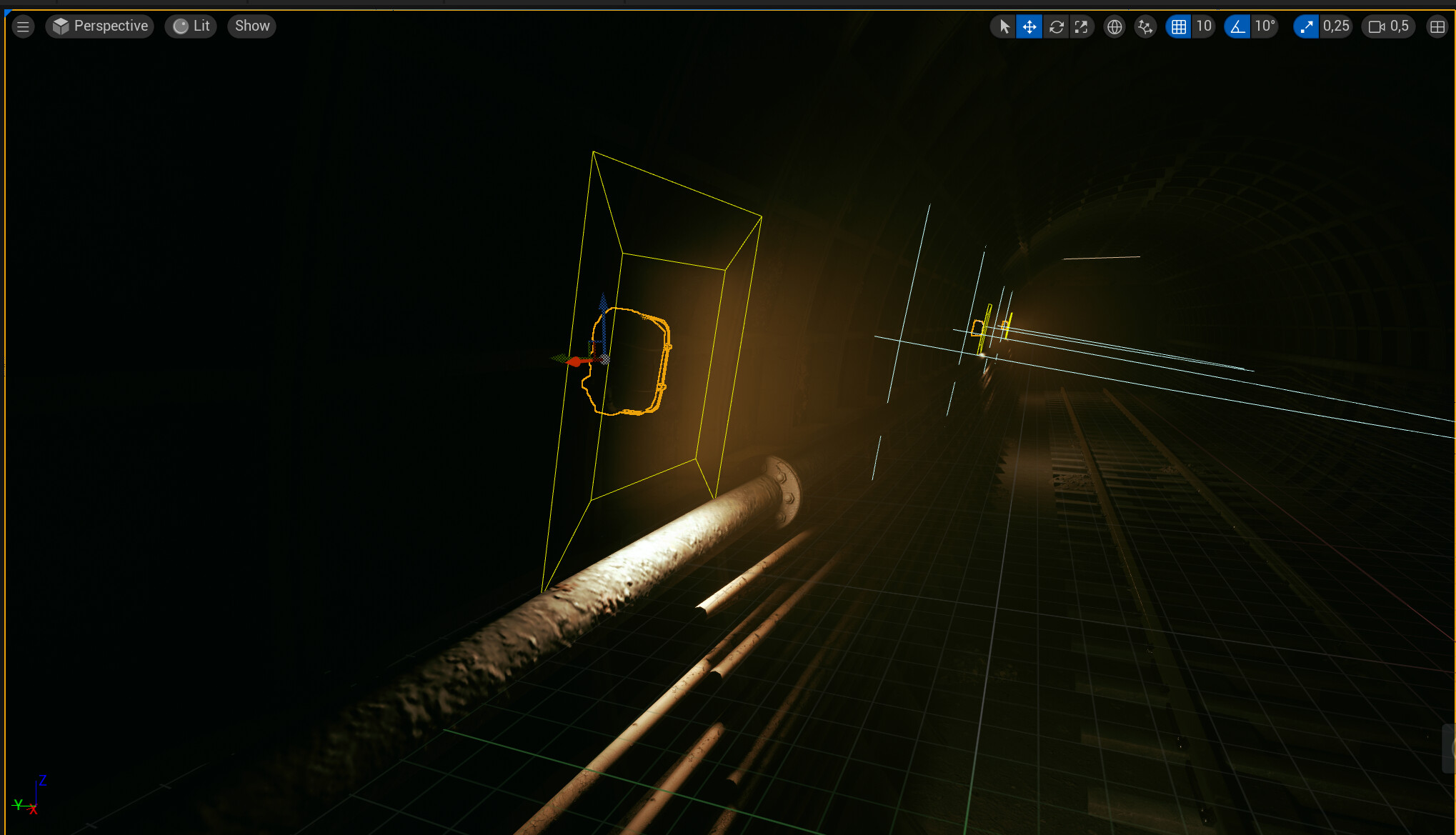Click the rotation snap value 10°
Screen dimensions: 1456x835
click(1265, 26)
